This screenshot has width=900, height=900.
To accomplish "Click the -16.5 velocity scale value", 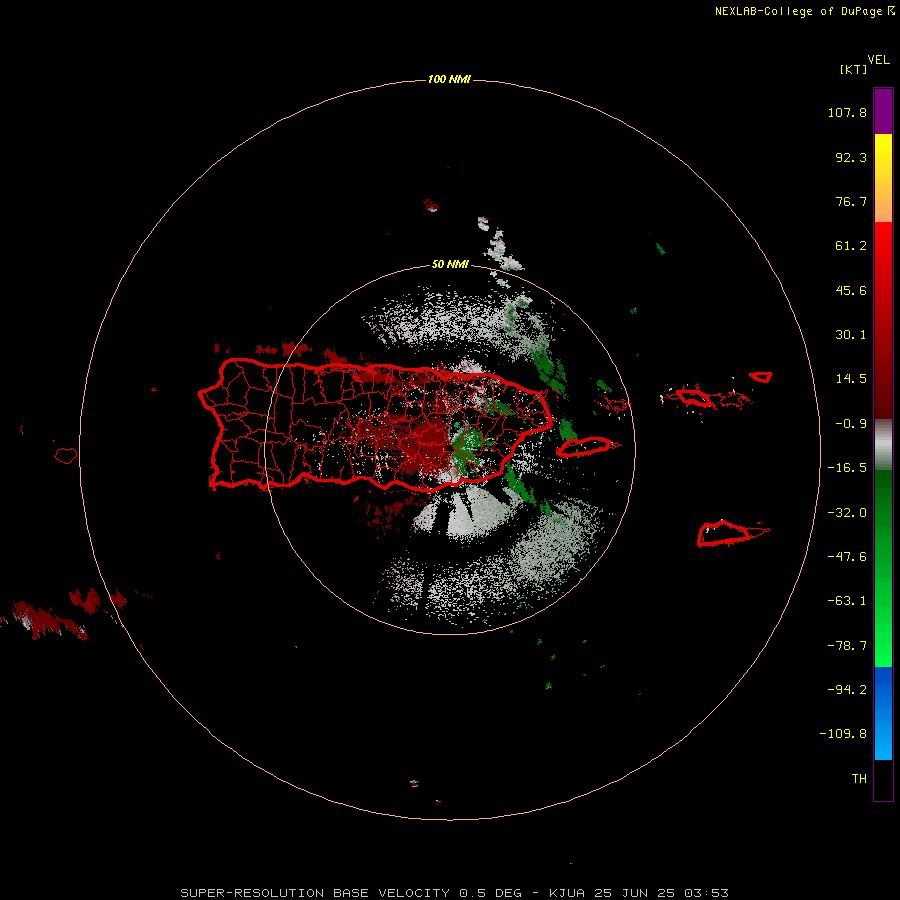I will [x=847, y=468].
